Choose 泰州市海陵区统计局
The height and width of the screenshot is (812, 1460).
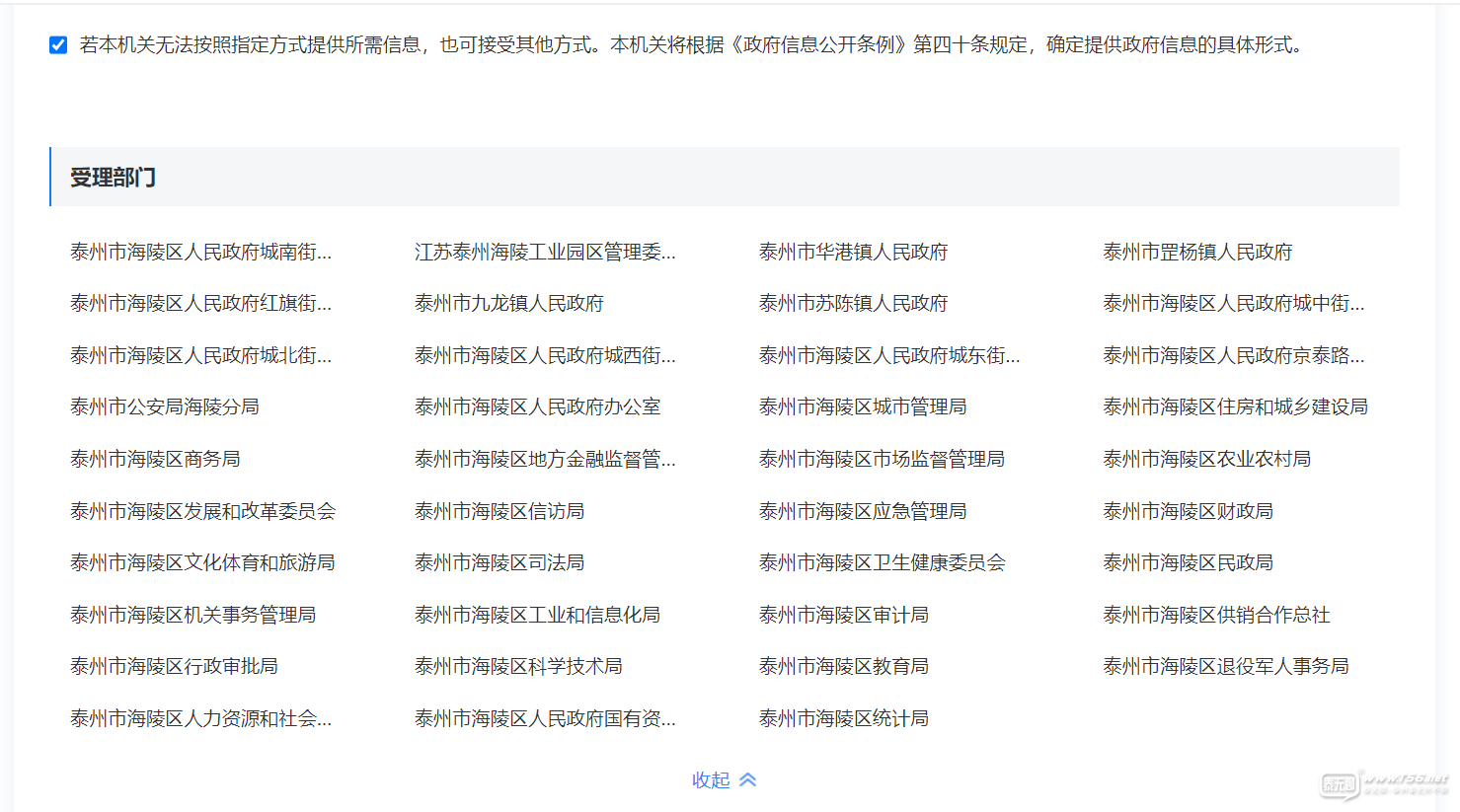(844, 719)
